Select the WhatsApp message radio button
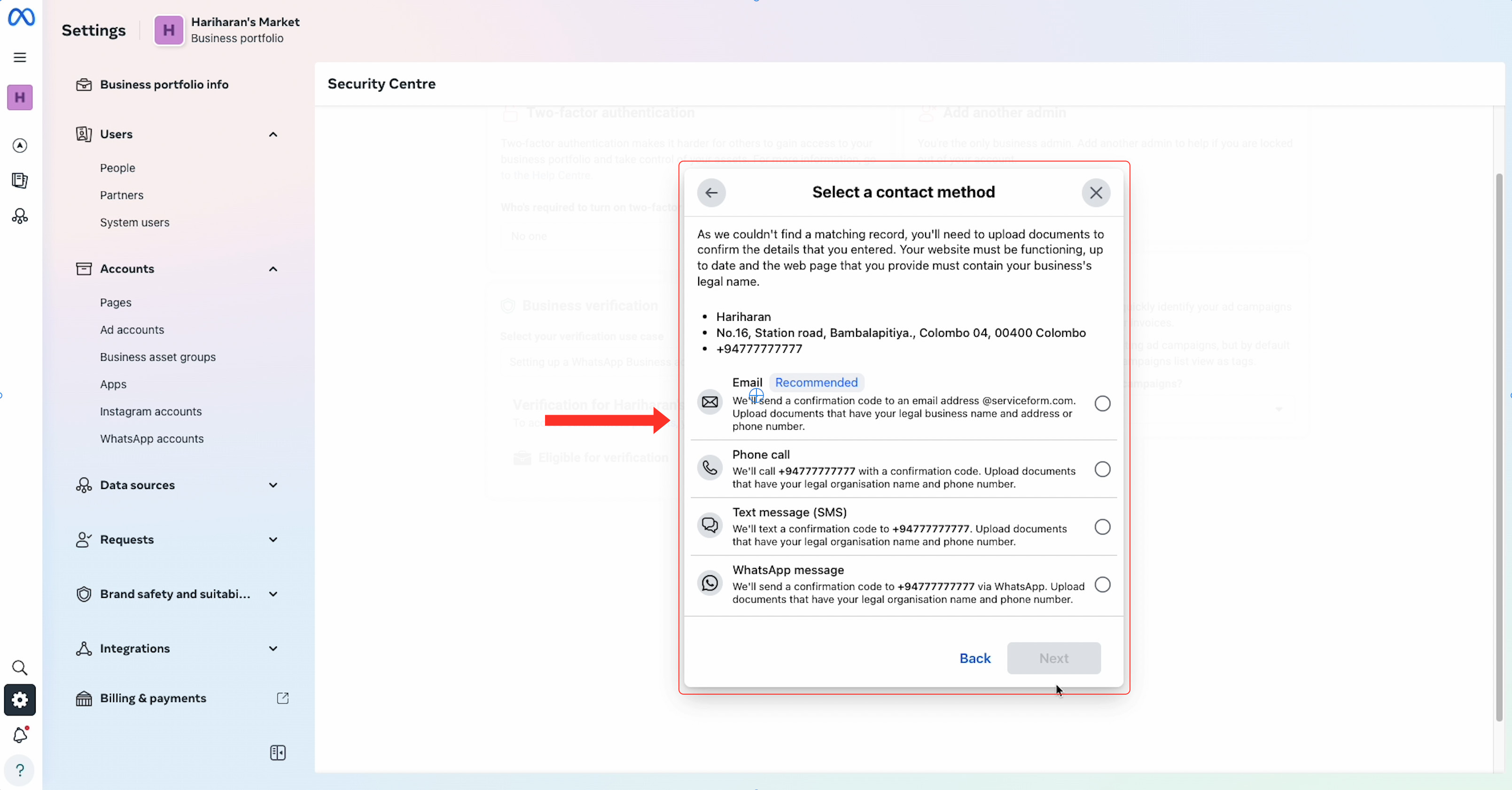The image size is (1512, 790). tap(1102, 585)
